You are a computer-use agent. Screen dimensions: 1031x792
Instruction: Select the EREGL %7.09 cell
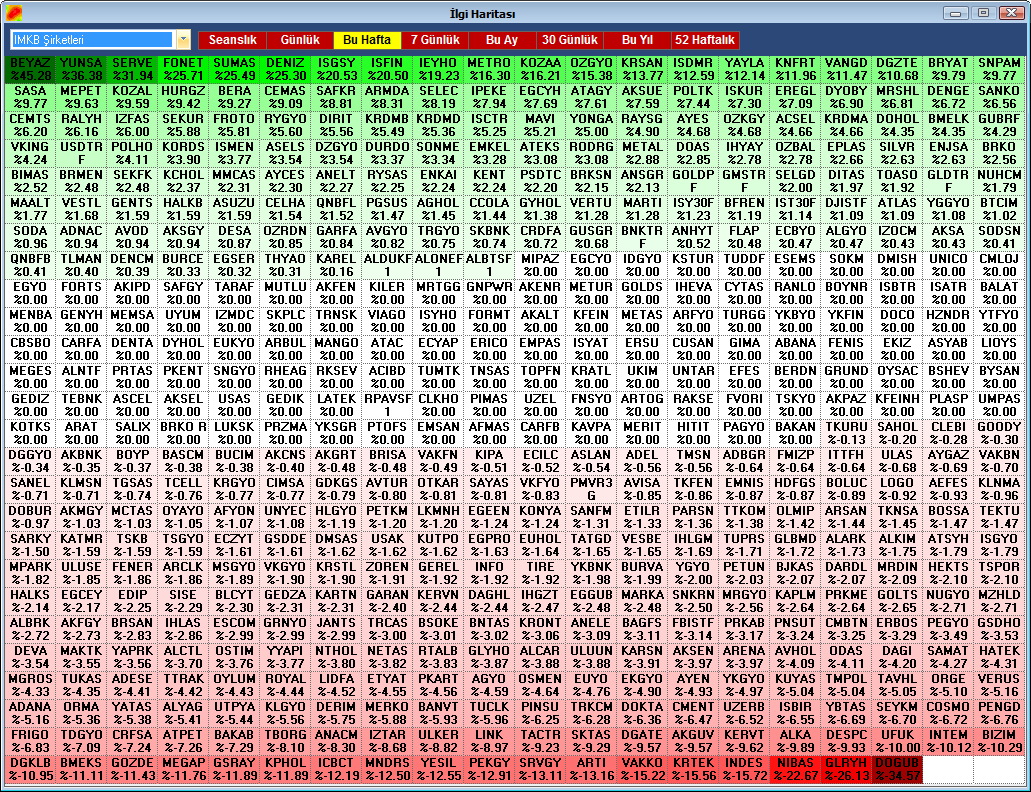point(796,97)
